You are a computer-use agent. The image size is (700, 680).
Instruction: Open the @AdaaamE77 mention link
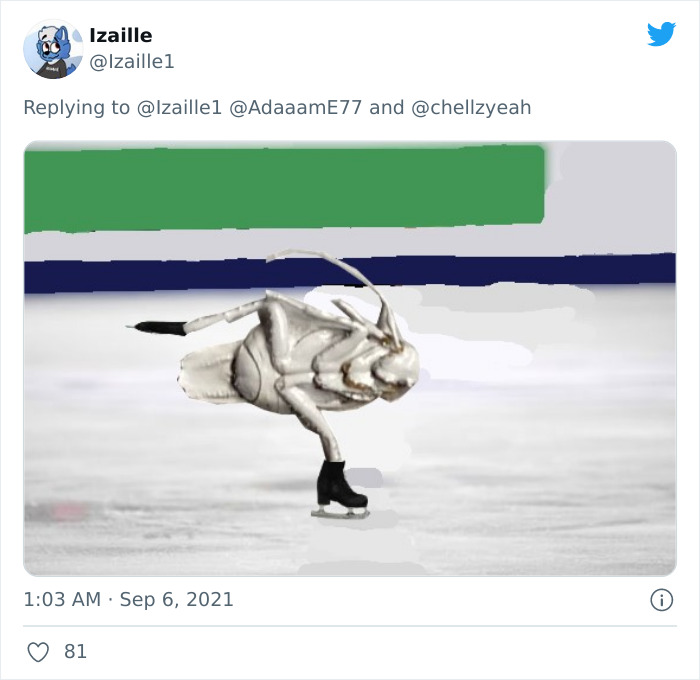tap(296, 107)
